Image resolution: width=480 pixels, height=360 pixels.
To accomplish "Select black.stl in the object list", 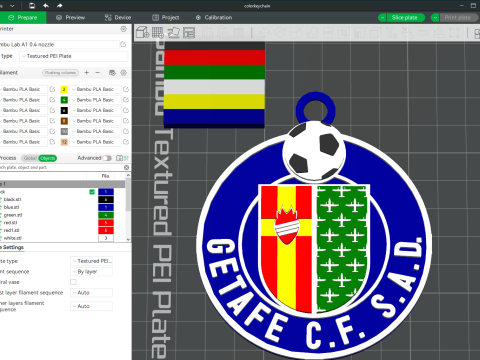I will [x=12, y=199].
